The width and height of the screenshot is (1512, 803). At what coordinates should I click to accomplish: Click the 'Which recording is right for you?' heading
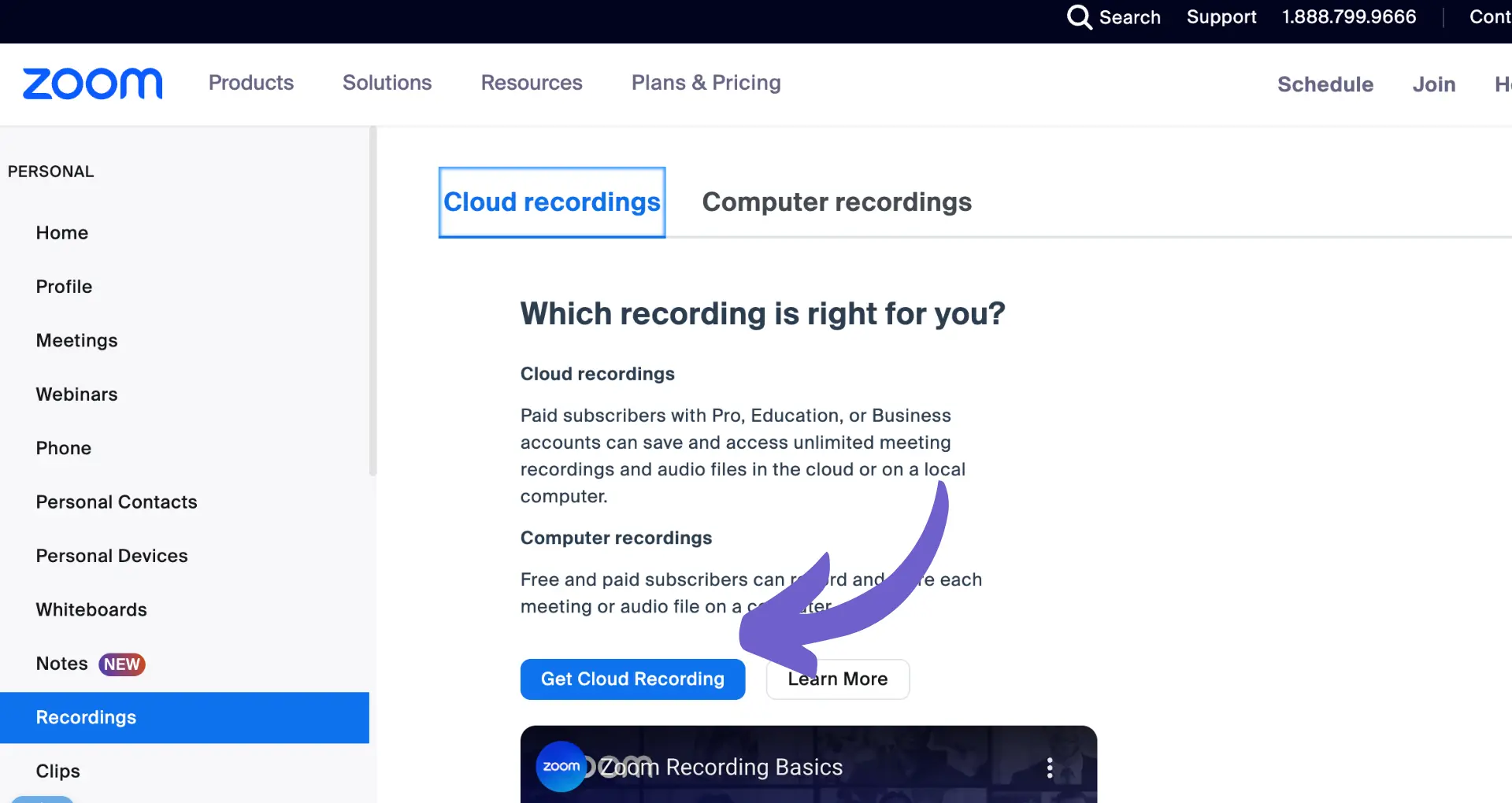point(762,313)
